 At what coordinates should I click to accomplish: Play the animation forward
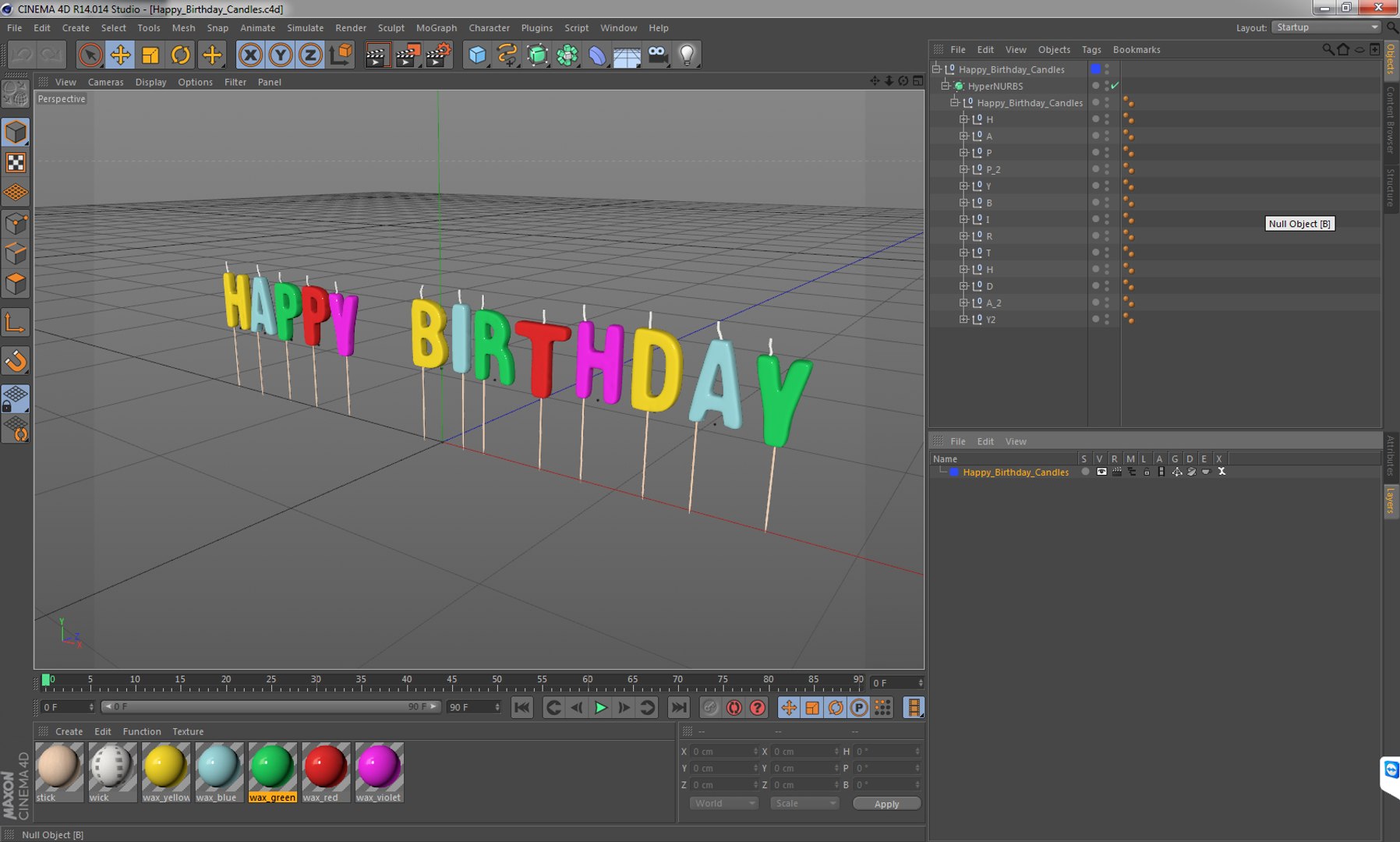600,707
